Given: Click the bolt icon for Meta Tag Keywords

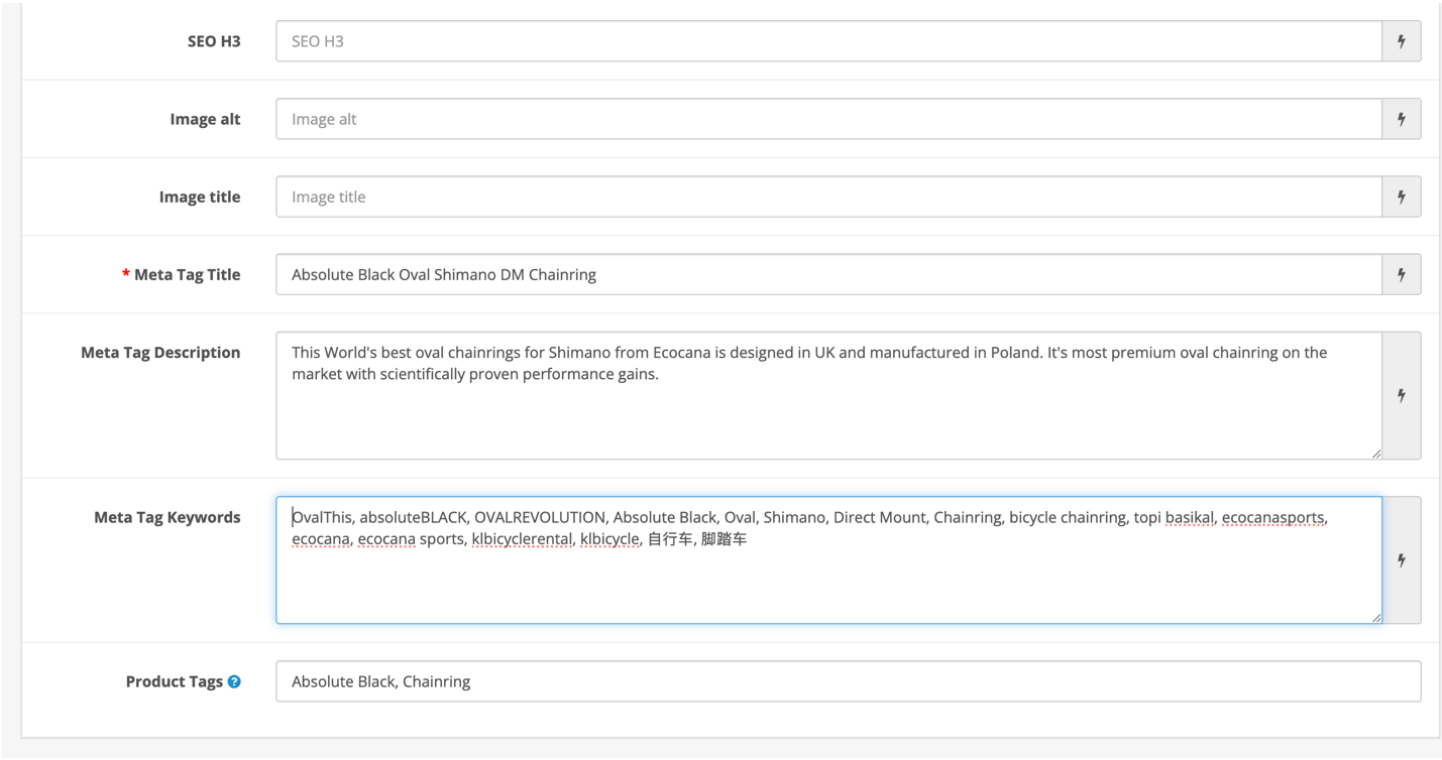Looking at the screenshot, I should pos(1401,560).
